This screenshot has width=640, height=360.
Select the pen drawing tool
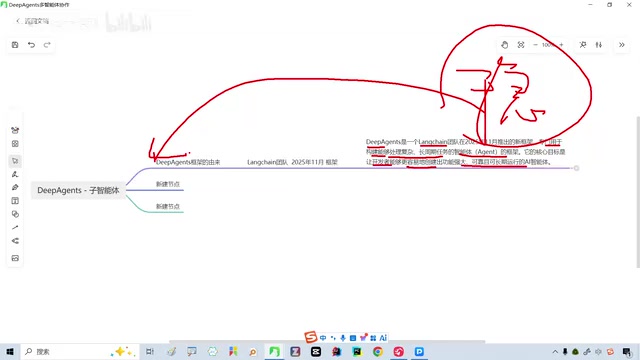[x=15, y=187]
